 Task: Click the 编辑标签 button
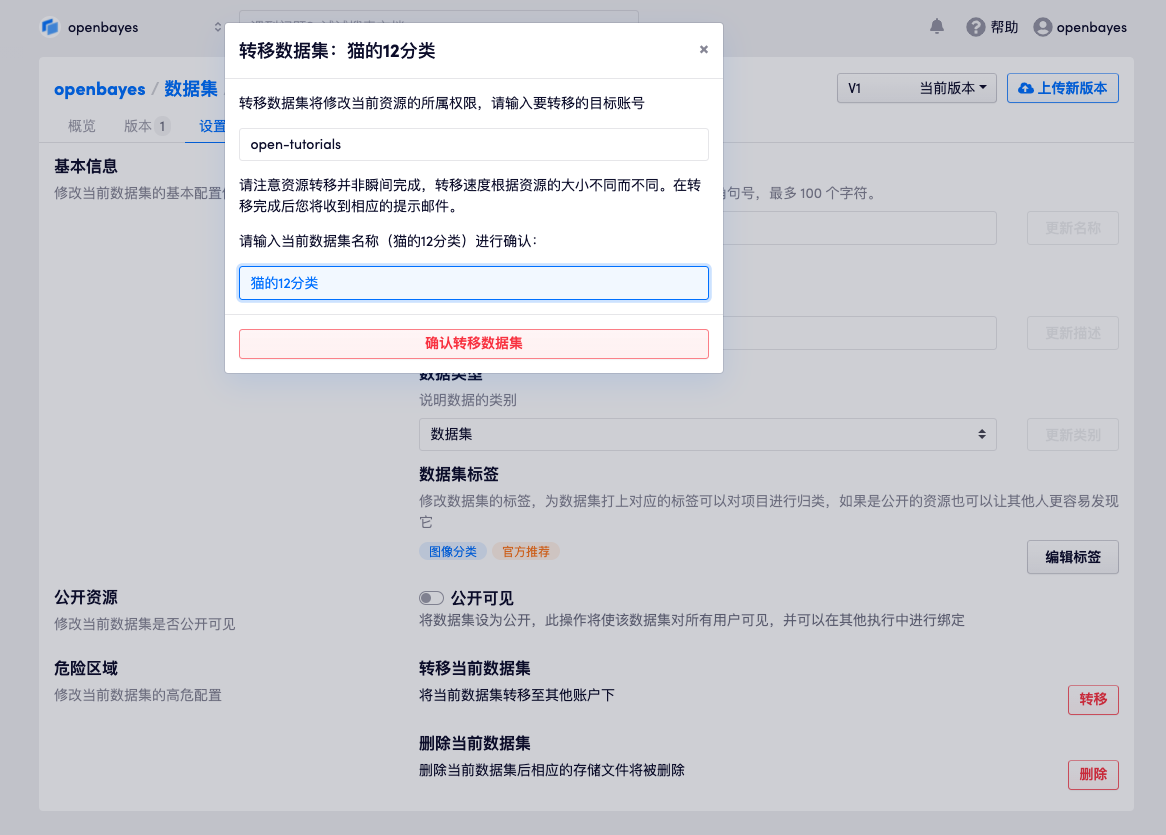coord(1072,557)
